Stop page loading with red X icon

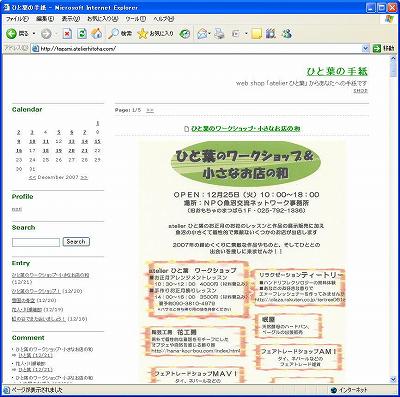pos(67,33)
